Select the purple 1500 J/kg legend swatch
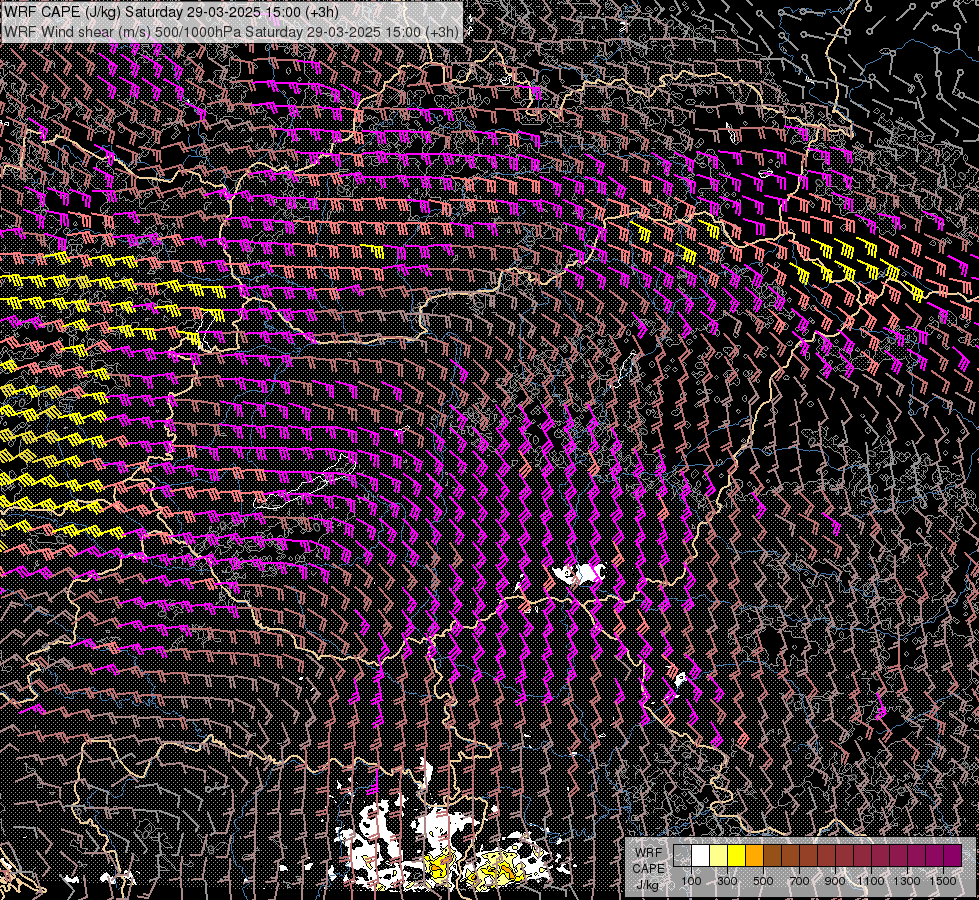 point(952,855)
